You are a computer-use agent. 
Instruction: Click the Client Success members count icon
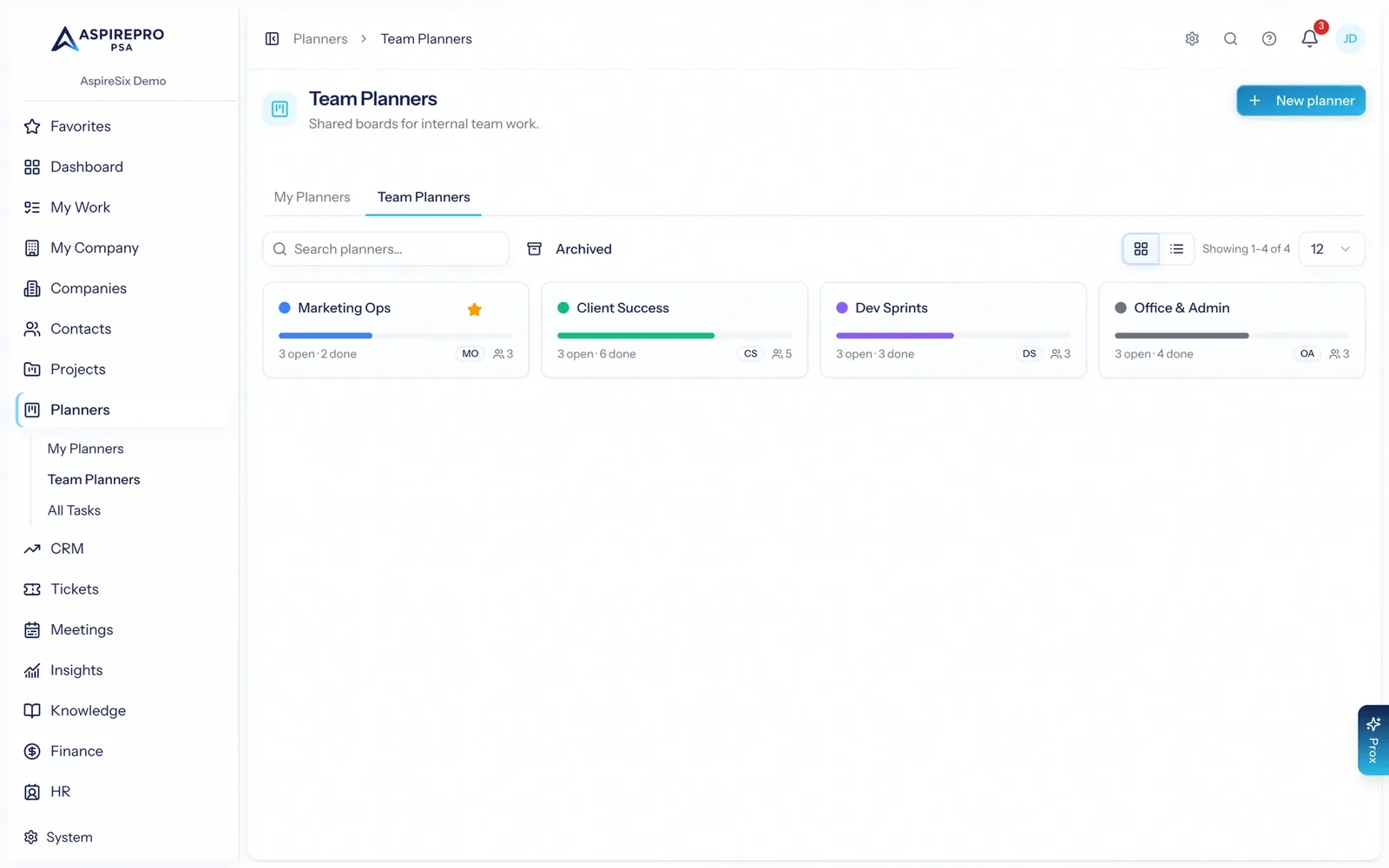777,354
